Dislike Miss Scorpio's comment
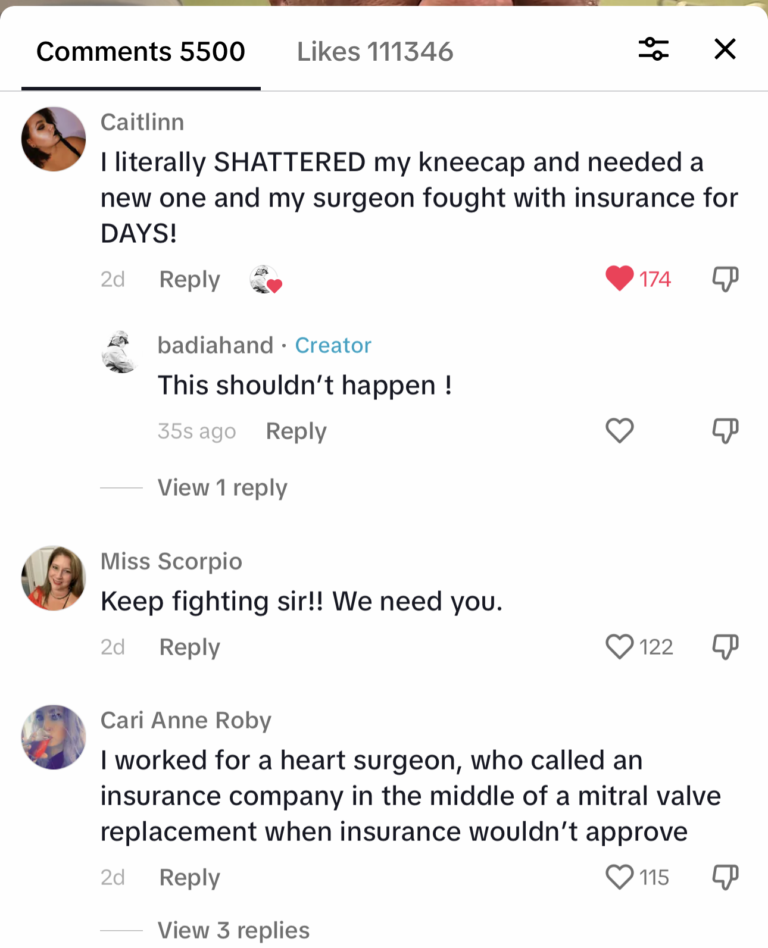Screen dimensions: 768x948 pos(725,647)
